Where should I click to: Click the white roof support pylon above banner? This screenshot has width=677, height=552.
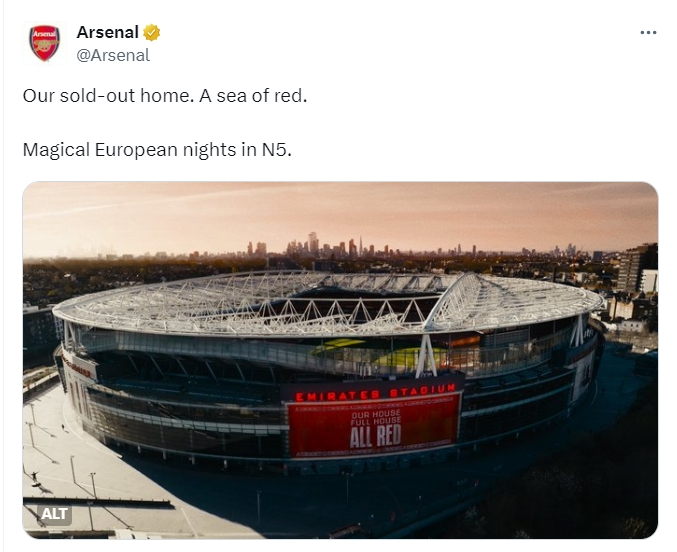click(x=427, y=354)
